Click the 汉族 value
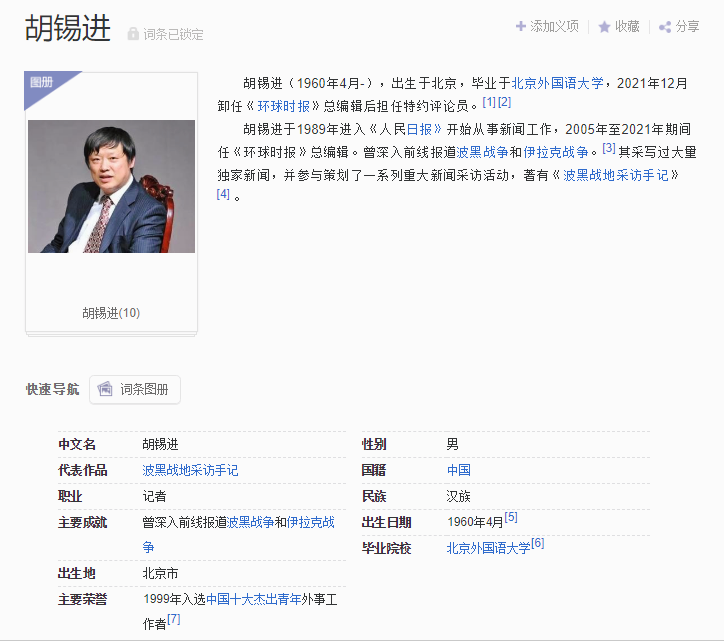This screenshot has width=724, height=641. [x=459, y=496]
